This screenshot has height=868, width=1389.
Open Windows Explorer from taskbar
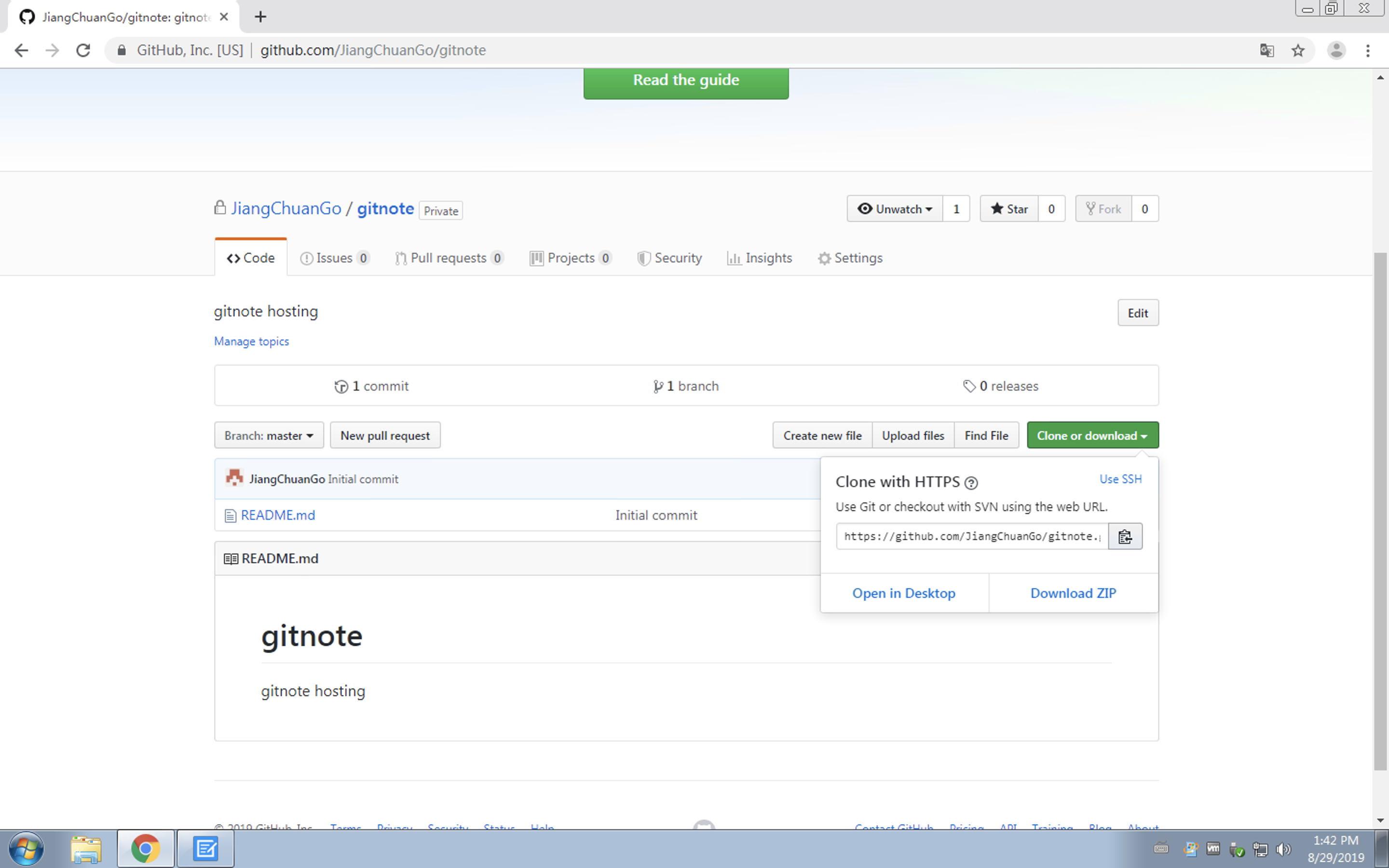(86, 849)
